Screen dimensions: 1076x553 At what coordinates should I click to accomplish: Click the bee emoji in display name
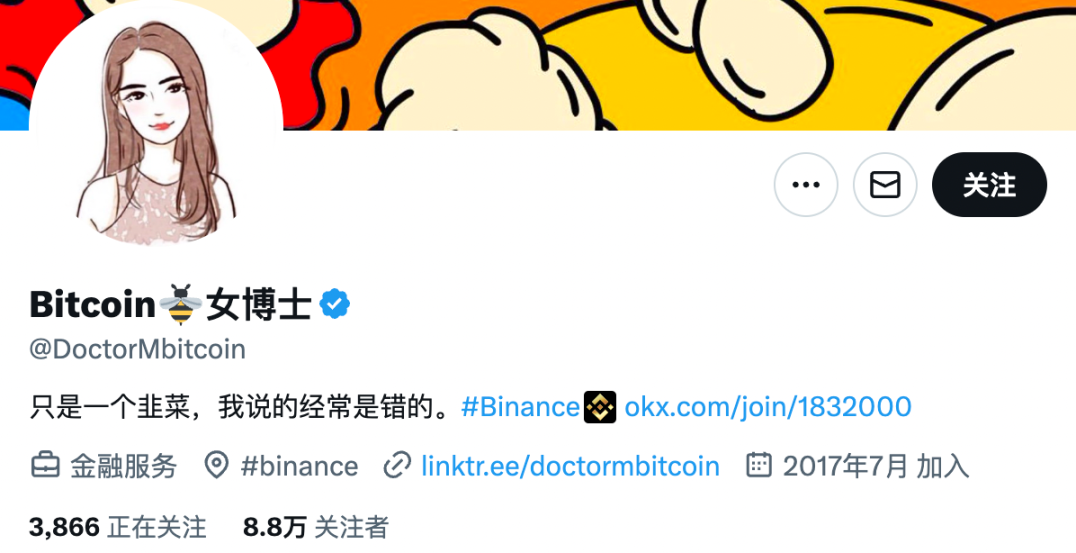[x=180, y=304]
